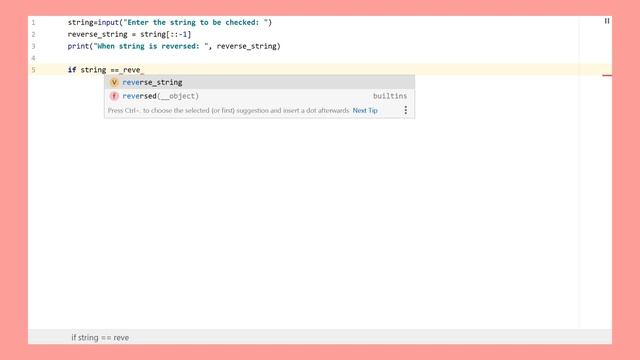This screenshot has height=360, width=640.
Task: Click line number 1 in the gutter
Action: click(33, 22)
